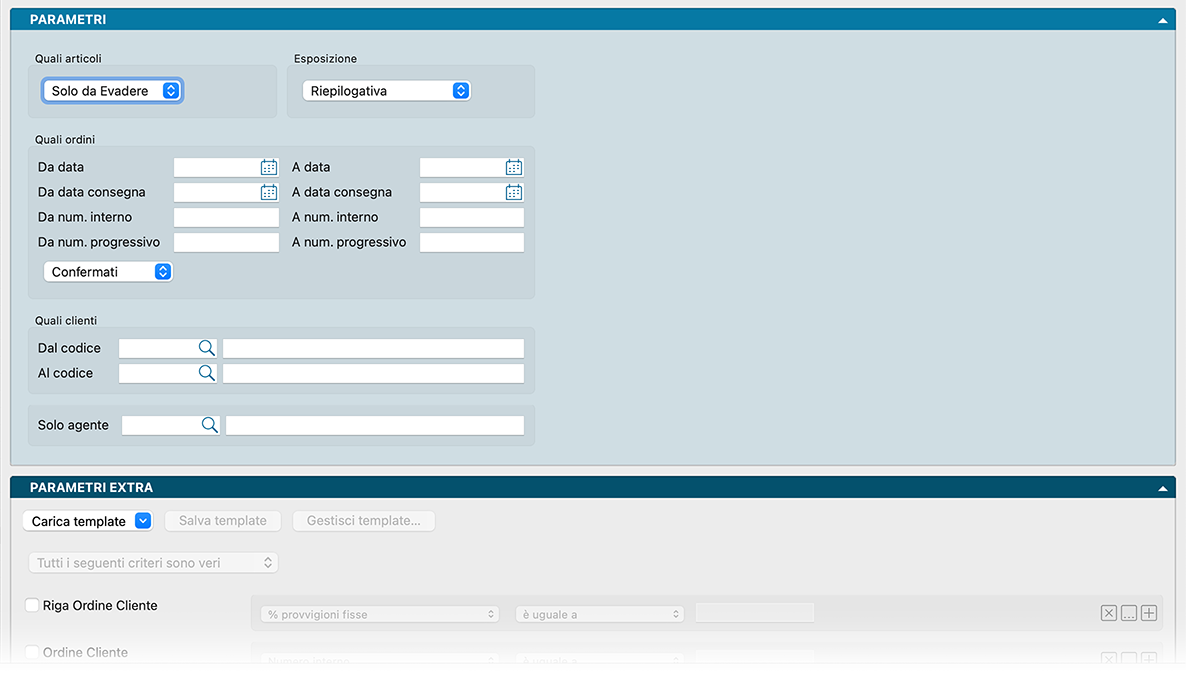1186x690 pixels.
Task: Open Carica template menu
Action: (x=87, y=521)
